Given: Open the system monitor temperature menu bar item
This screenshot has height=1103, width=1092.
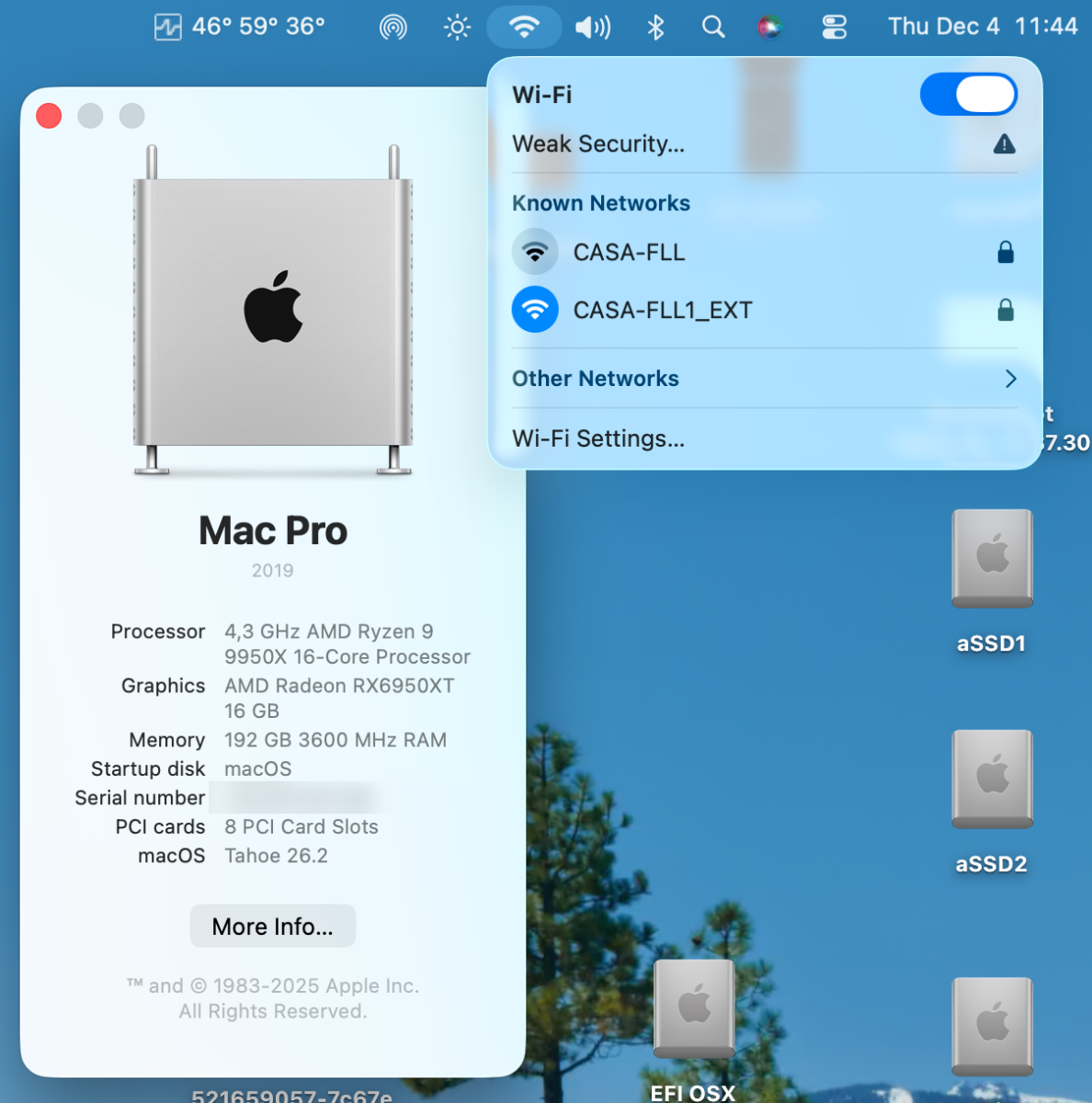Looking at the screenshot, I should pyautogui.click(x=239, y=27).
